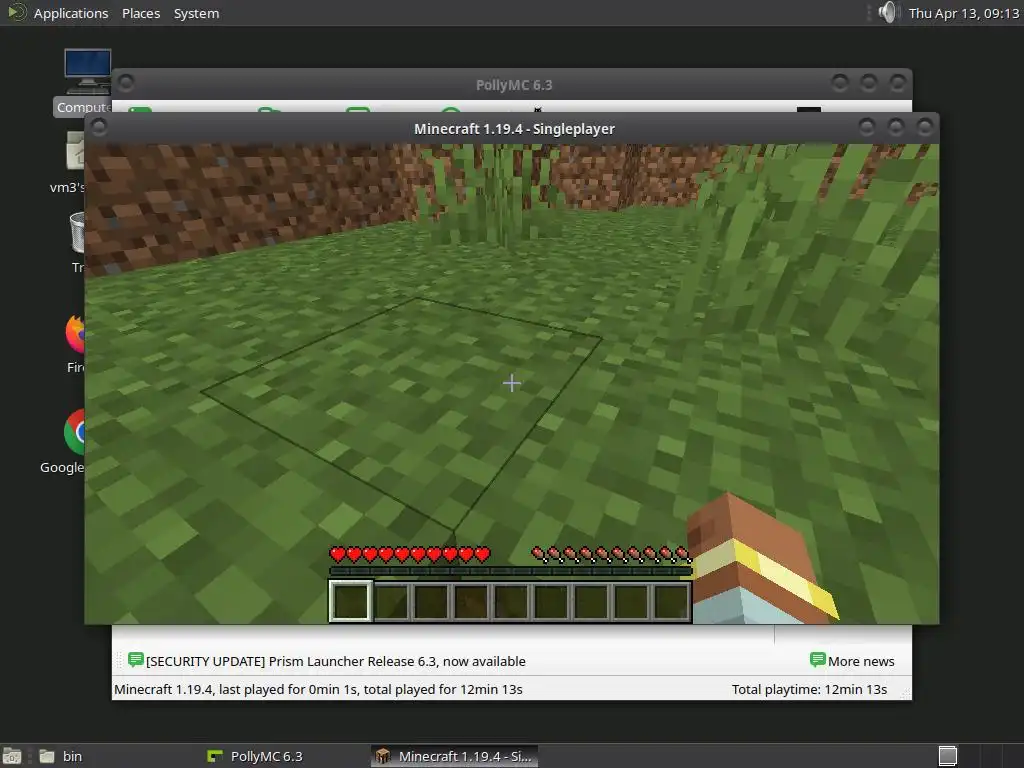
Task: Click the red health hearts bar
Action: 409,554
